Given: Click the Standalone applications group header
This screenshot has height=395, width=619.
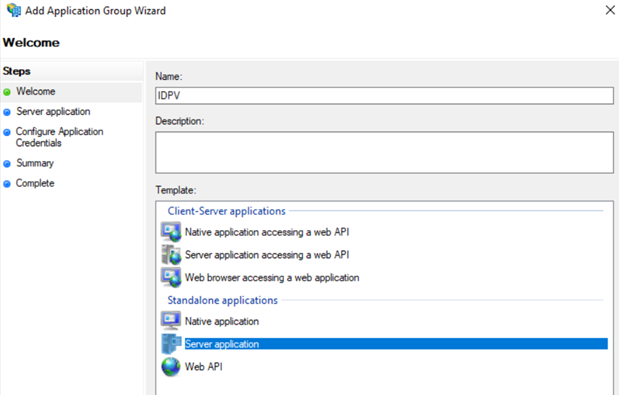Looking at the screenshot, I should point(223,300).
